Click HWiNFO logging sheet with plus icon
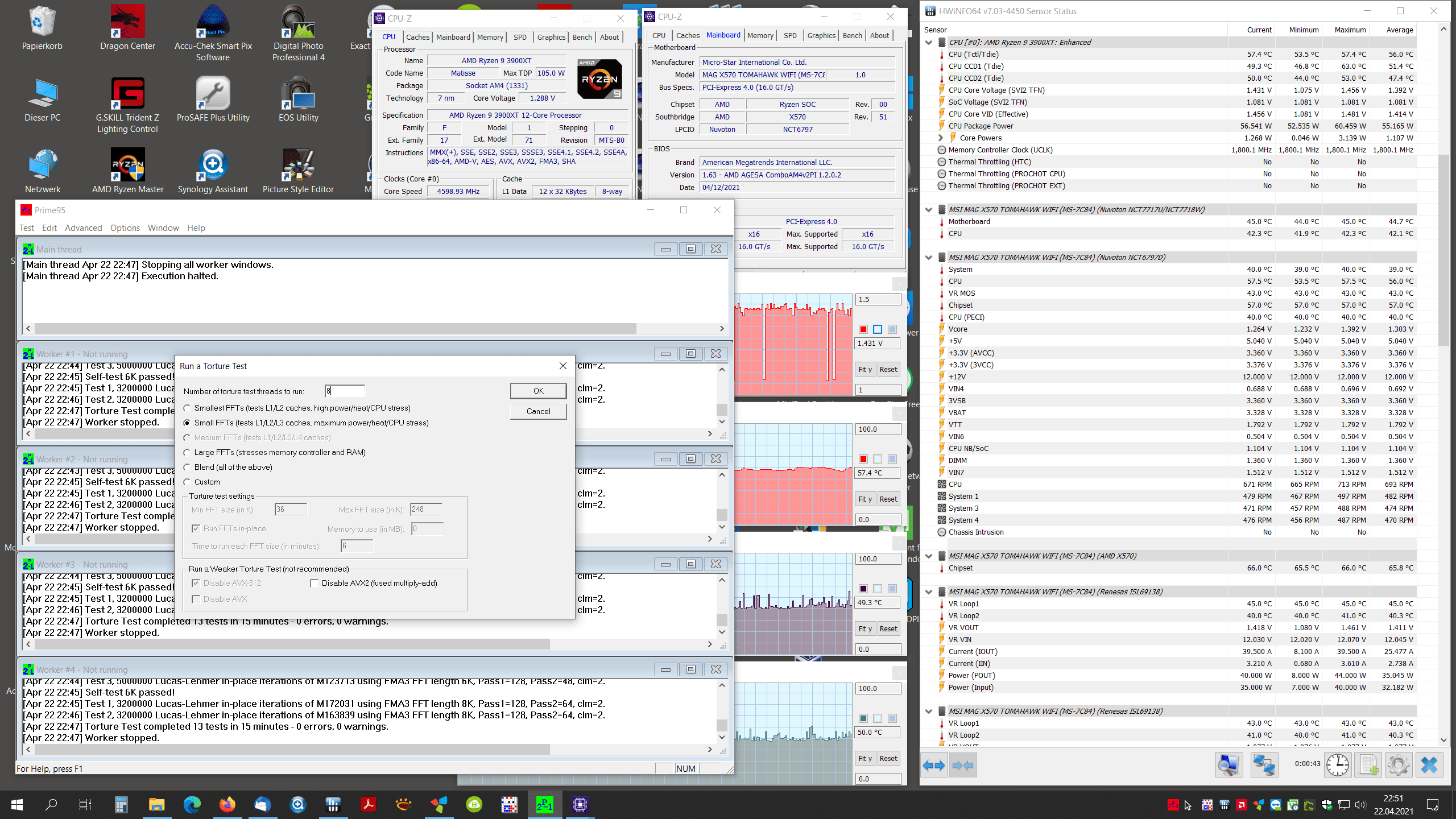This screenshot has height=819, width=1456. (x=1369, y=765)
